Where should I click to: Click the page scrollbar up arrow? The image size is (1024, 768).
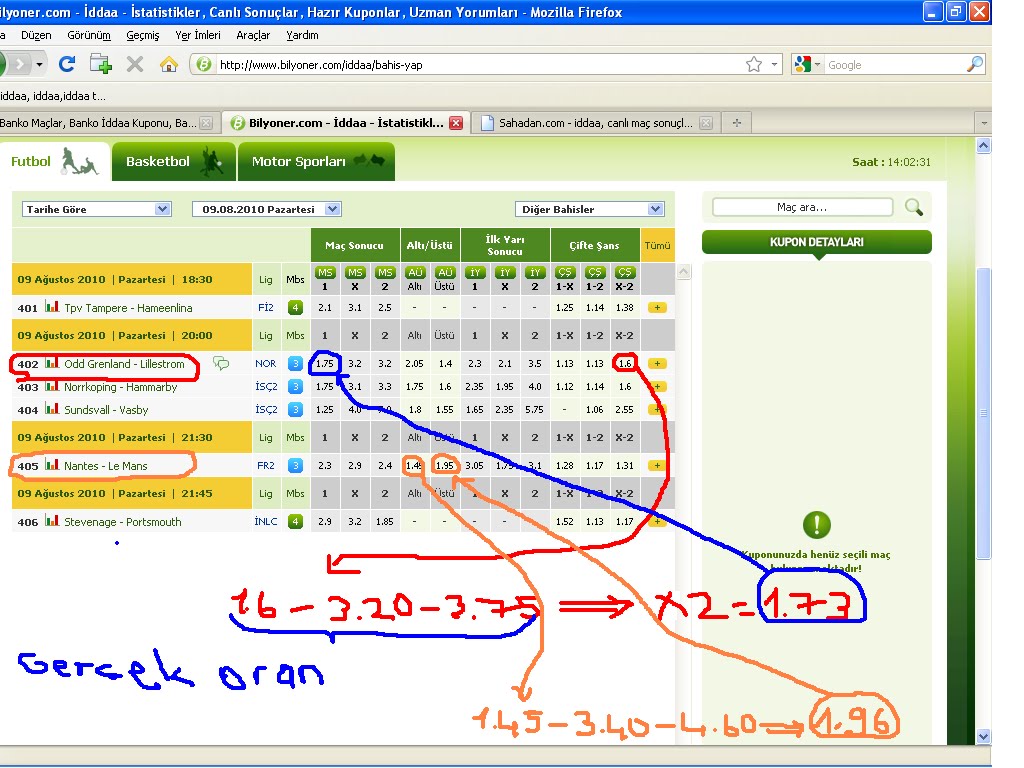(984, 146)
